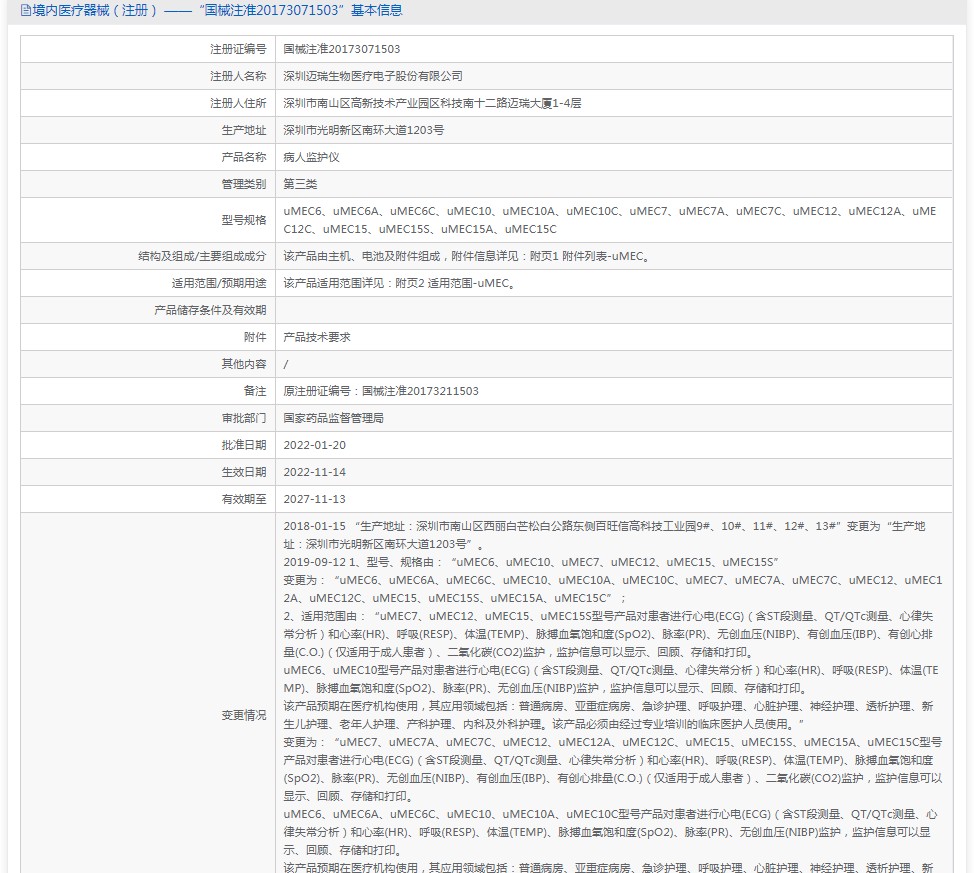Click the 批准日期 label

click(244, 445)
